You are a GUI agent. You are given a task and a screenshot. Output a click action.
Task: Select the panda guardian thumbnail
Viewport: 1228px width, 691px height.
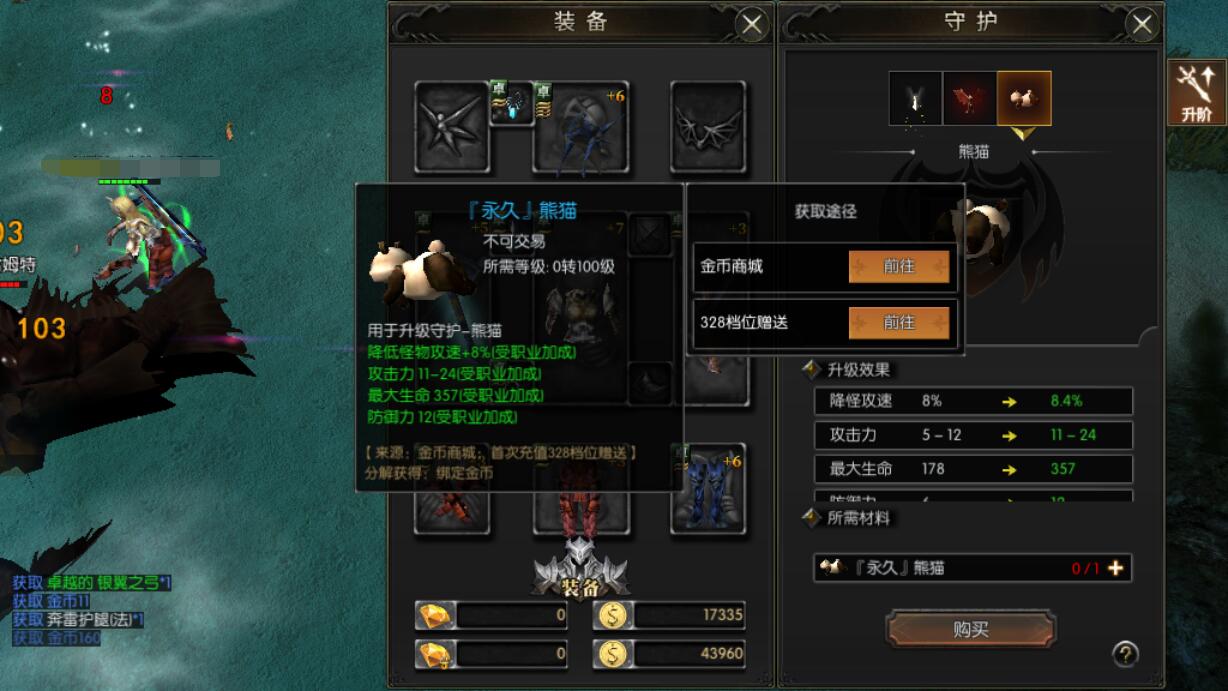click(x=1024, y=98)
